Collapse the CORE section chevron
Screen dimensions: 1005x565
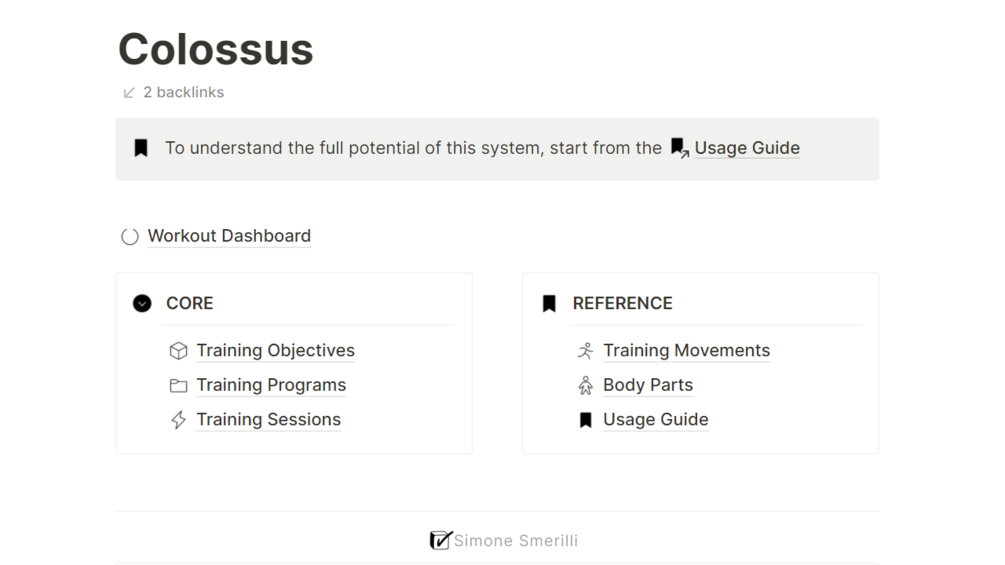coord(142,303)
